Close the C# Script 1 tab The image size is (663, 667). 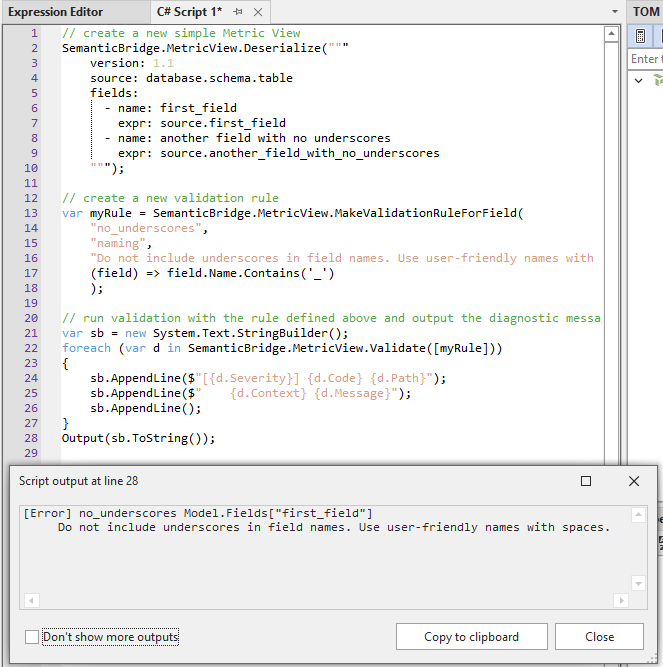tap(258, 12)
